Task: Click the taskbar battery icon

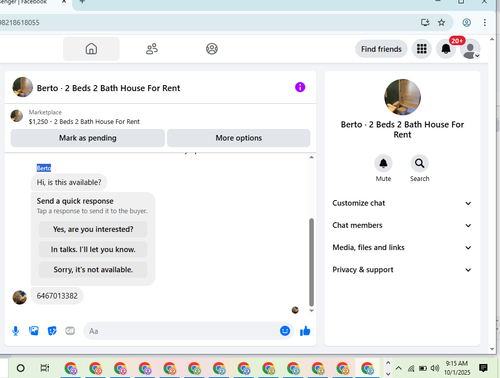Action: pos(423,368)
